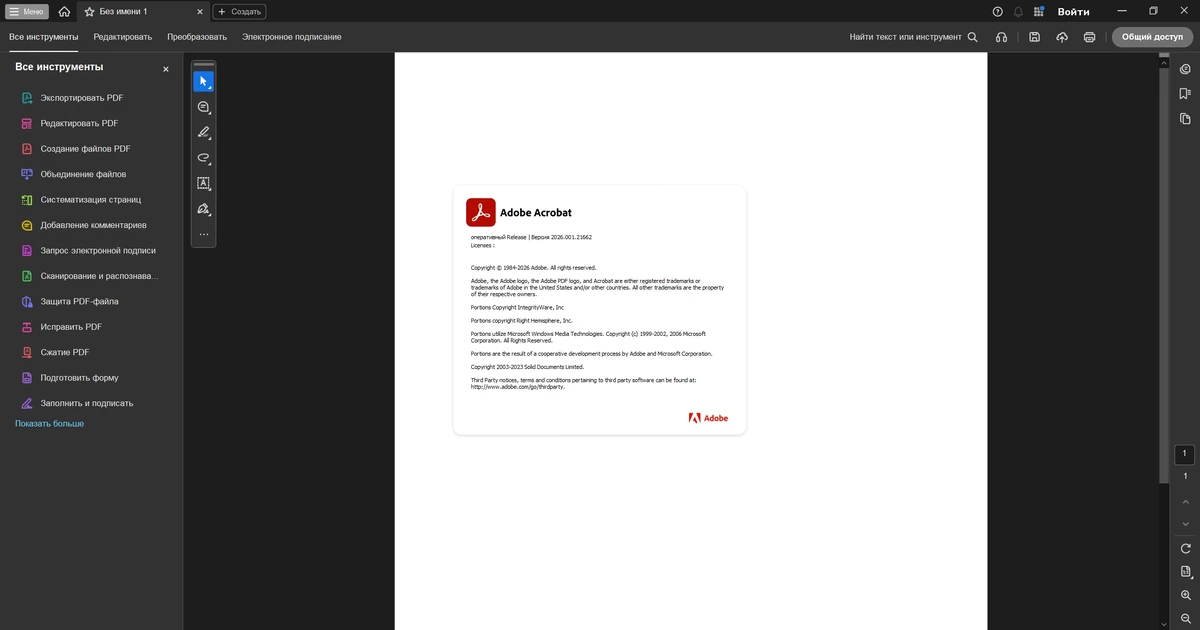Open the headphones read-aloud icon
The width and height of the screenshot is (1200, 630).
point(1001,37)
